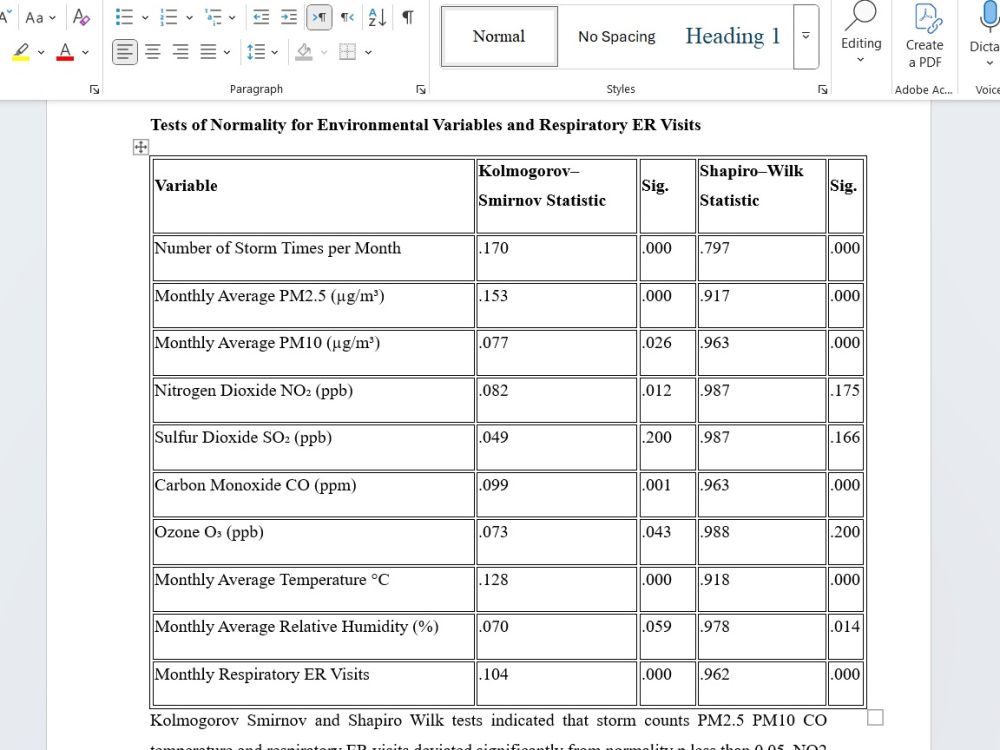Apply a bulleted list

(x=124, y=17)
